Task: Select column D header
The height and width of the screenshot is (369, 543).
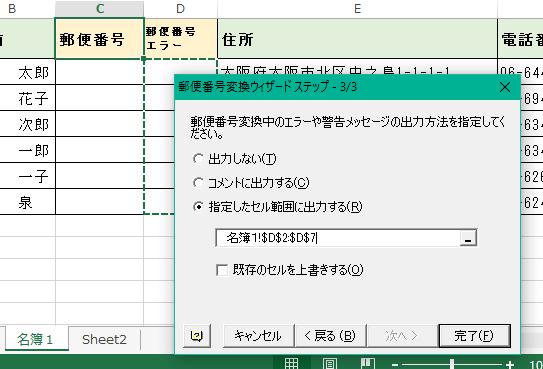Action: pyautogui.click(x=180, y=9)
